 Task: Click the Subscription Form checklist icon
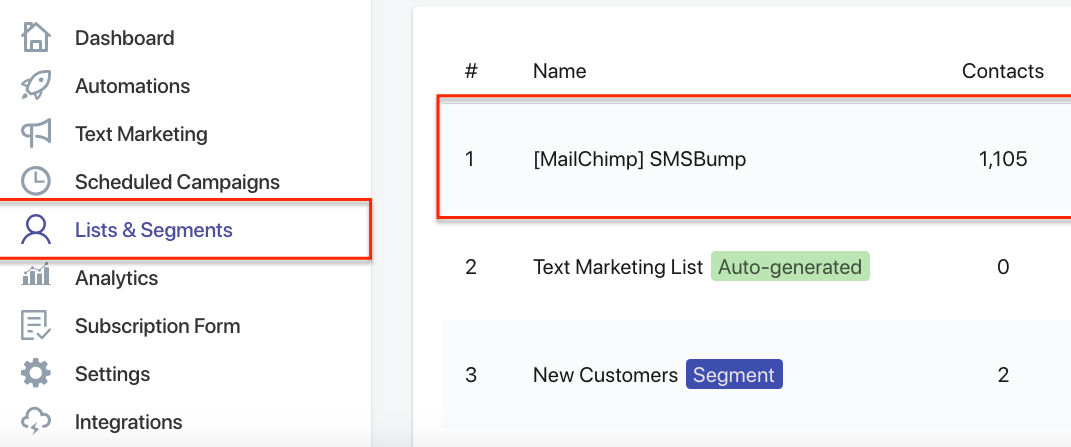[36, 325]
